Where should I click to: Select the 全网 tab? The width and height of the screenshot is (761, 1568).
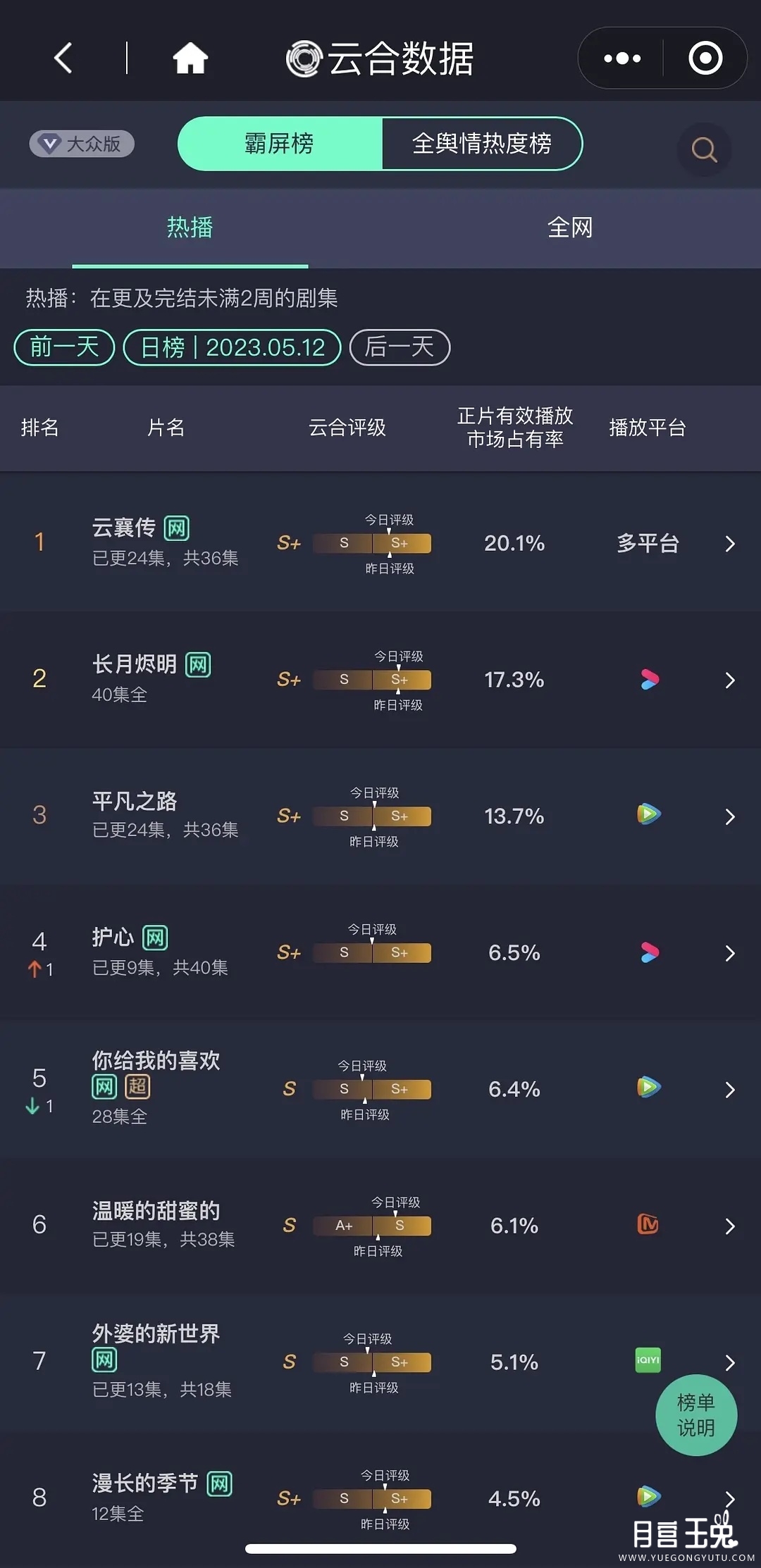click(x=570, y=228)
